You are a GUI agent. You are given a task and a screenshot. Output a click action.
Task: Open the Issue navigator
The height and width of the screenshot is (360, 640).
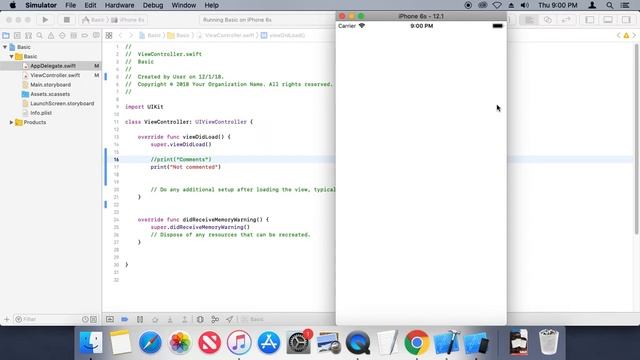(x=51, y=36)
